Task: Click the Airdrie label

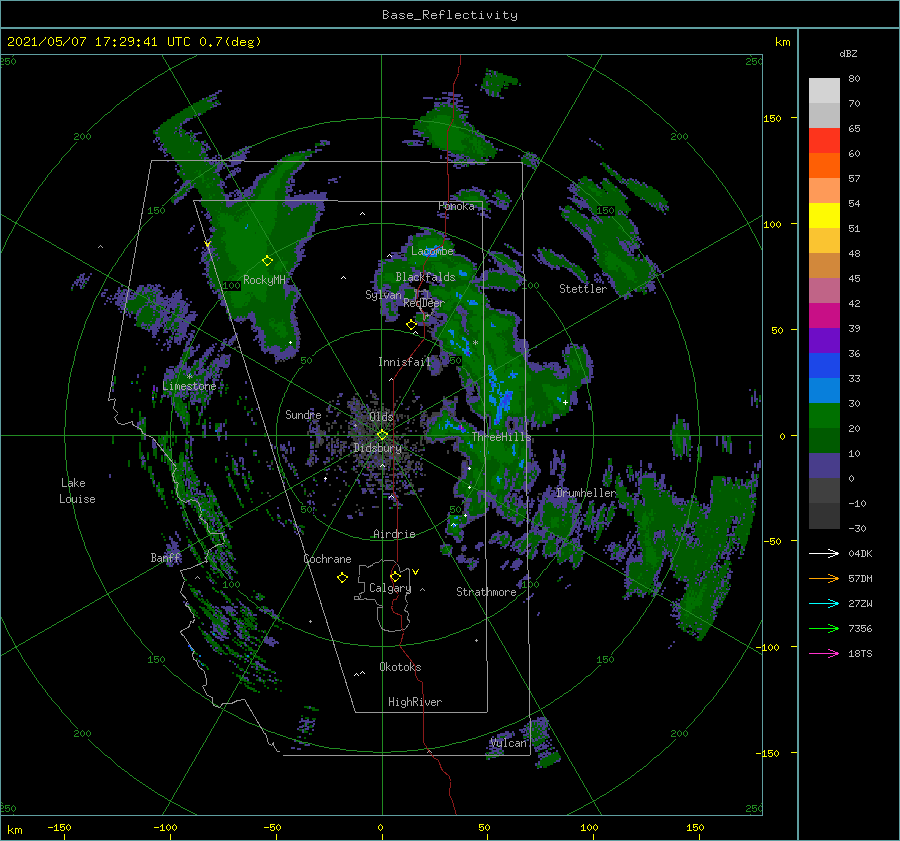Action: point(394,534)
